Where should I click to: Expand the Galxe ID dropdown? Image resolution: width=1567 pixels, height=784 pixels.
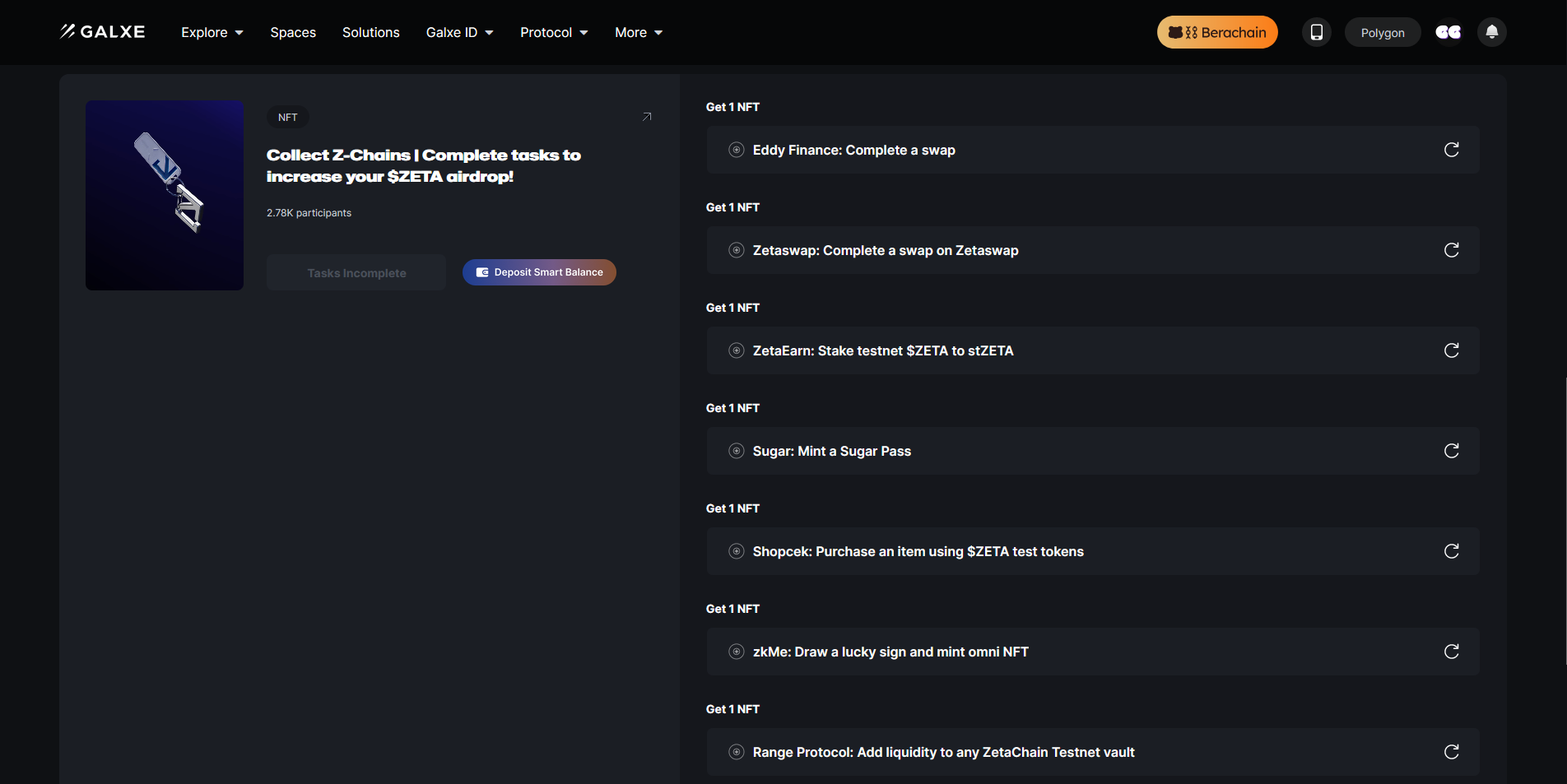pos(459,32)
